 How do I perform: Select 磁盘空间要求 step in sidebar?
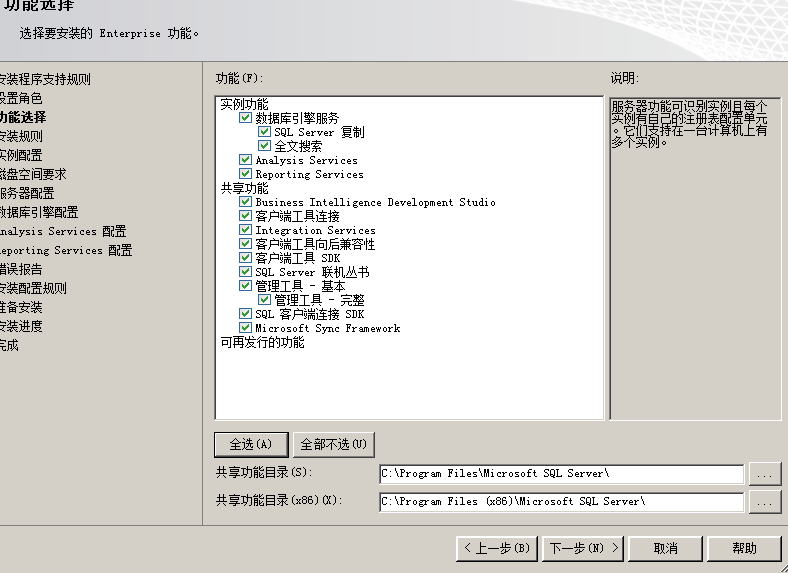coord(33,174)
